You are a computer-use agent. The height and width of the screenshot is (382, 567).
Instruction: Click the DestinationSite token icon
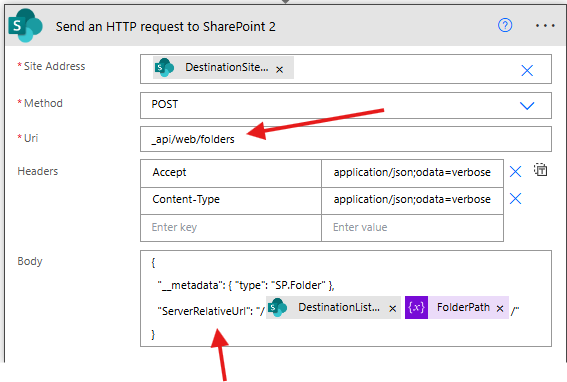click(164, 68)
